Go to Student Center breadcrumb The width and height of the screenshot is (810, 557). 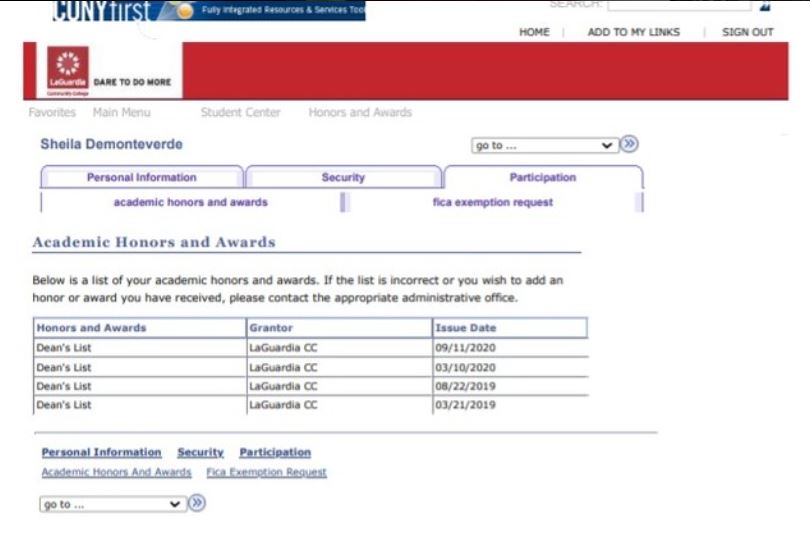(x=240, y=113)
